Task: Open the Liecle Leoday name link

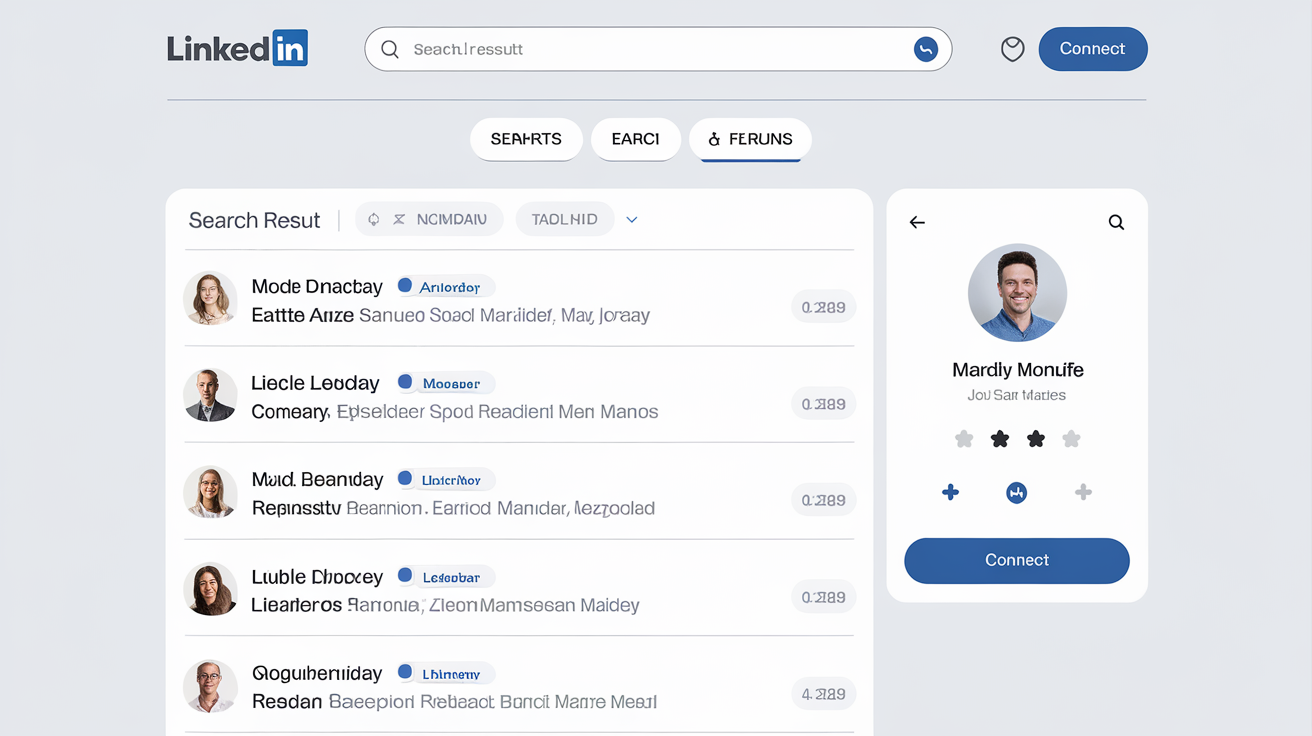Action: (x=315, y=383)
